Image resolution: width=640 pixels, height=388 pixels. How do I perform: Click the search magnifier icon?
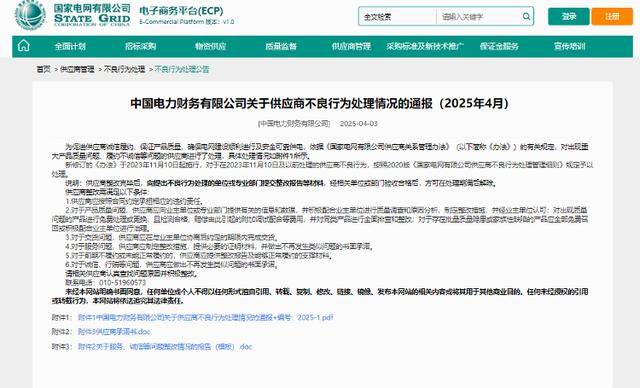pyautogui.click(x=526, y=16)
